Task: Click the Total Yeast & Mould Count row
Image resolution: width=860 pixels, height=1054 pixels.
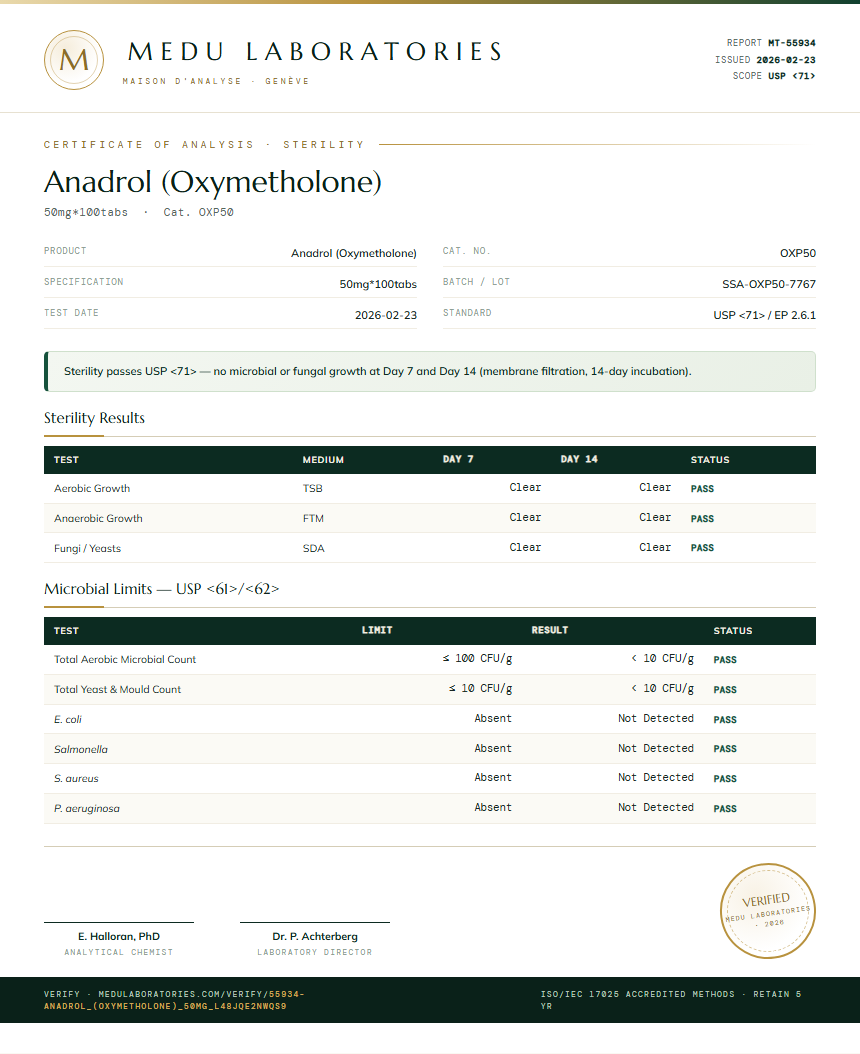Action: pos(430,690)
